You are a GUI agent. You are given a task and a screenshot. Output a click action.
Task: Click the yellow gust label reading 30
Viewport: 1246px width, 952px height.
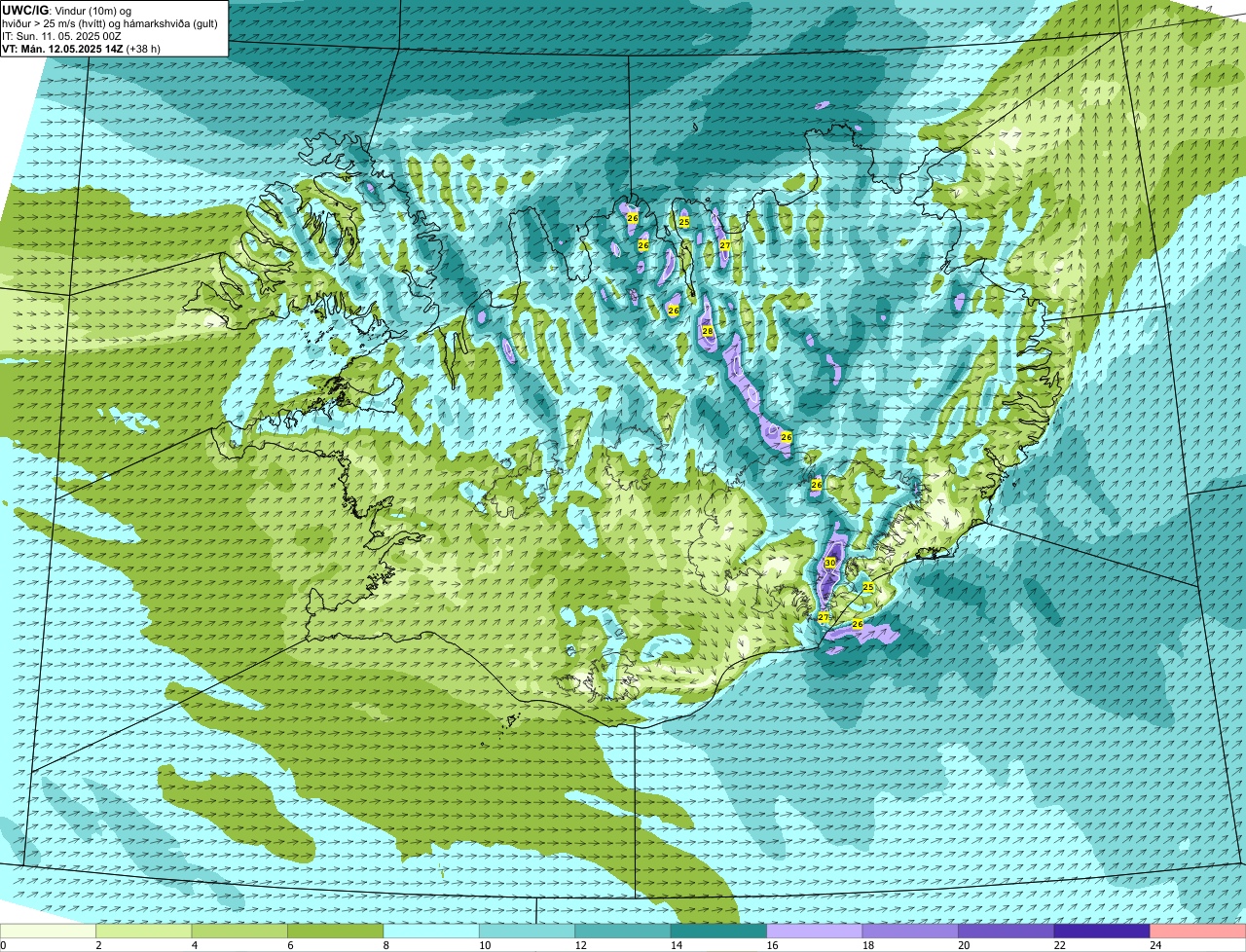point(830,563)
